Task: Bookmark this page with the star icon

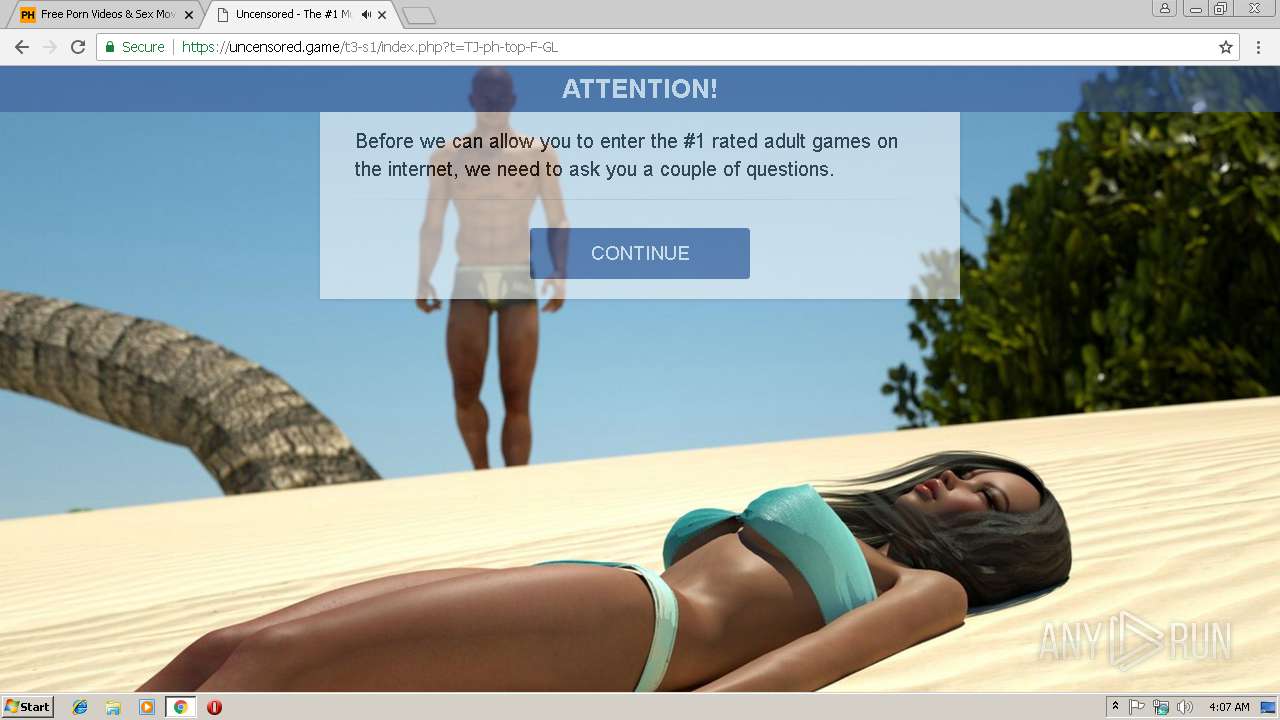Action: pyautogui.click(x=1226, y=47)
